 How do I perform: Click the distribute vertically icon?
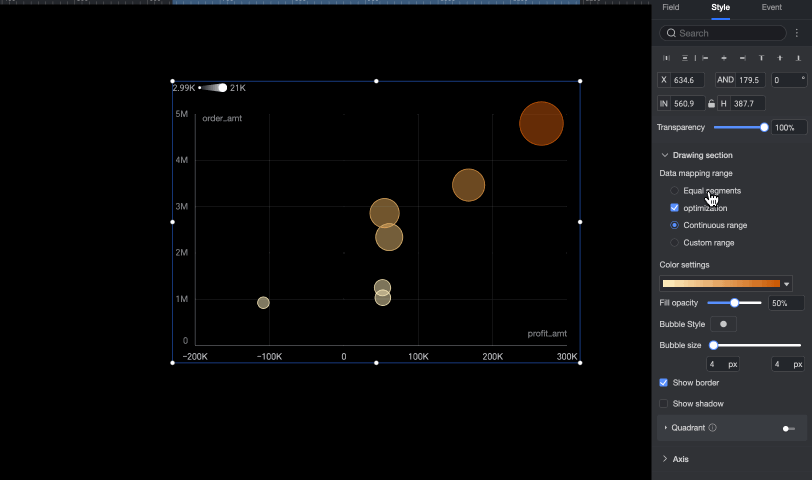685,58
